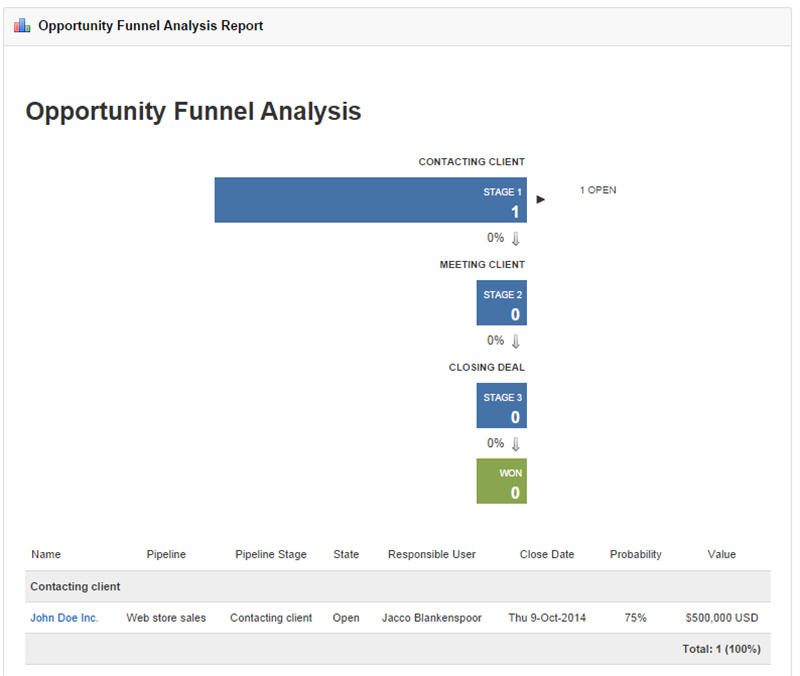800x676 pixels.
Task: Click the green Won funnel box
Action: coord(502,481)
